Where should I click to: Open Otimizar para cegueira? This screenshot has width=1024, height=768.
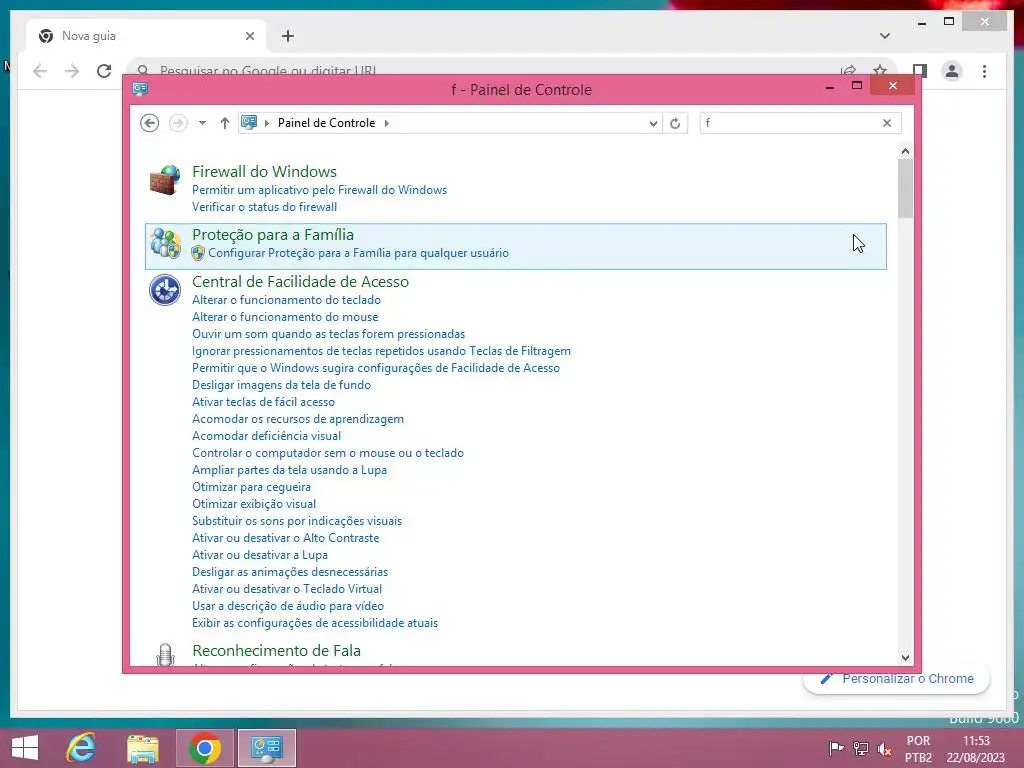coord(251,487)
